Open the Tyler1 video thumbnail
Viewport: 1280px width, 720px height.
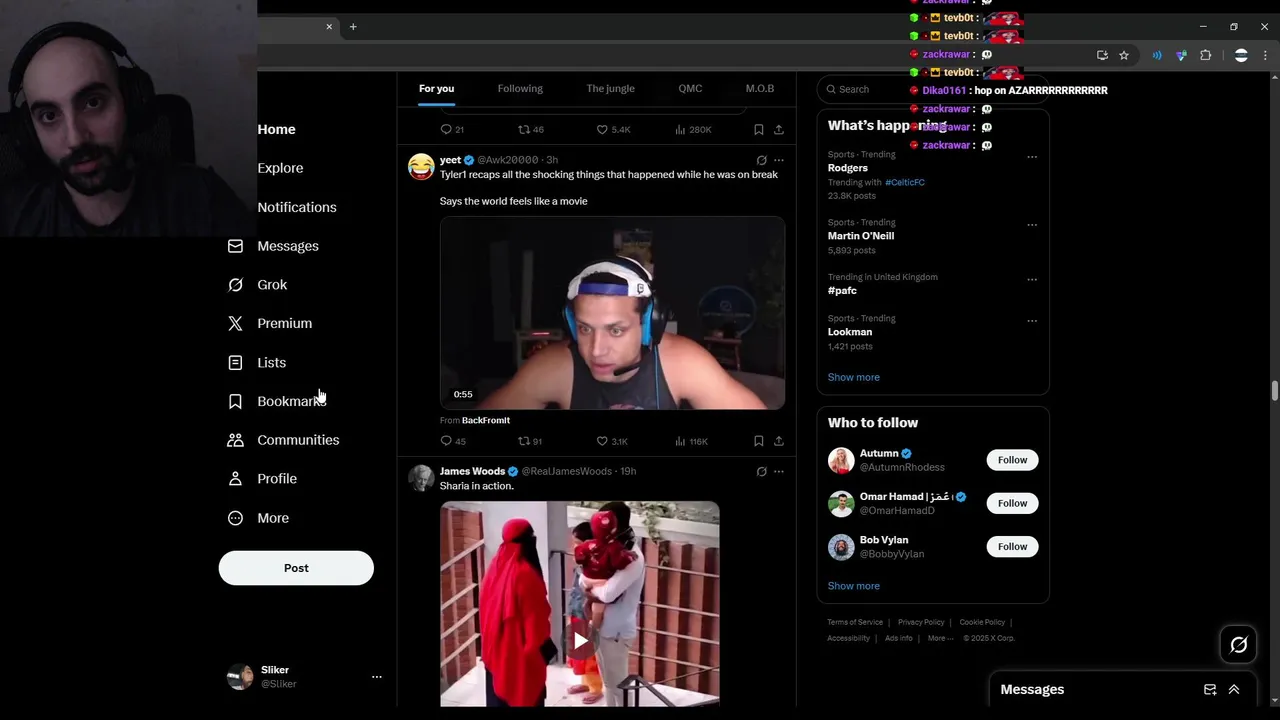pyautogui.click(x=612, y=313)
